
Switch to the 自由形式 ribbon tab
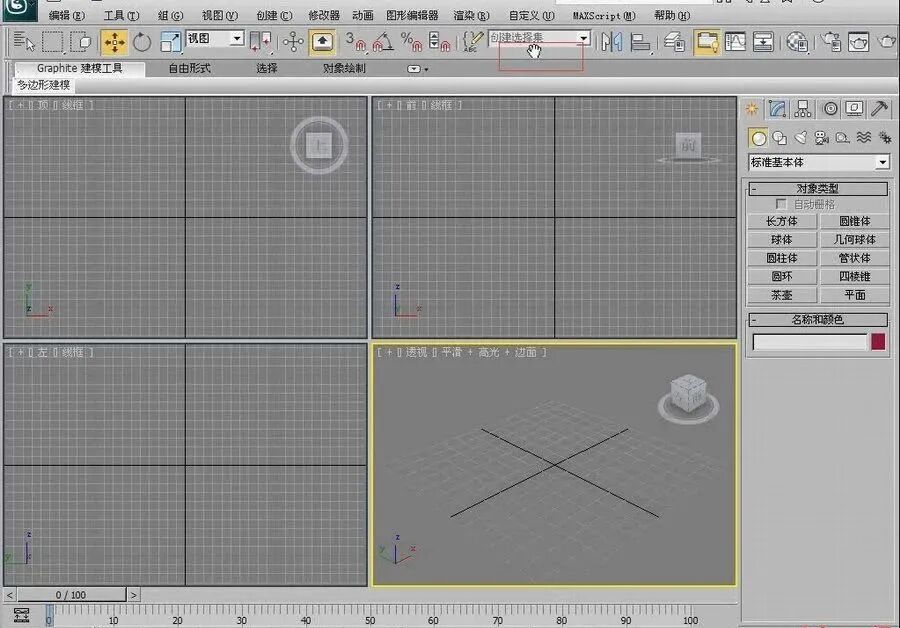click(189, 68)
